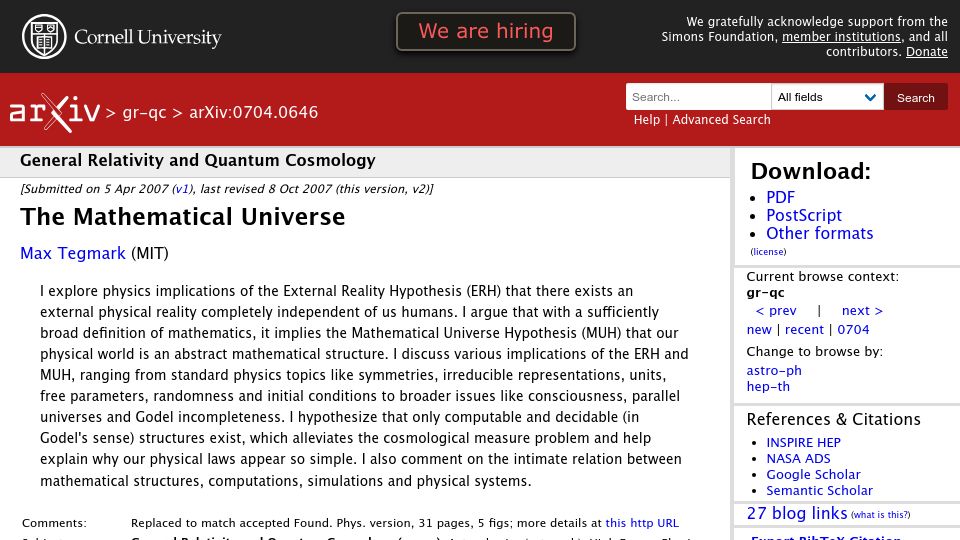
Task: Click the We are hiring button
Action: coord(486,31)
